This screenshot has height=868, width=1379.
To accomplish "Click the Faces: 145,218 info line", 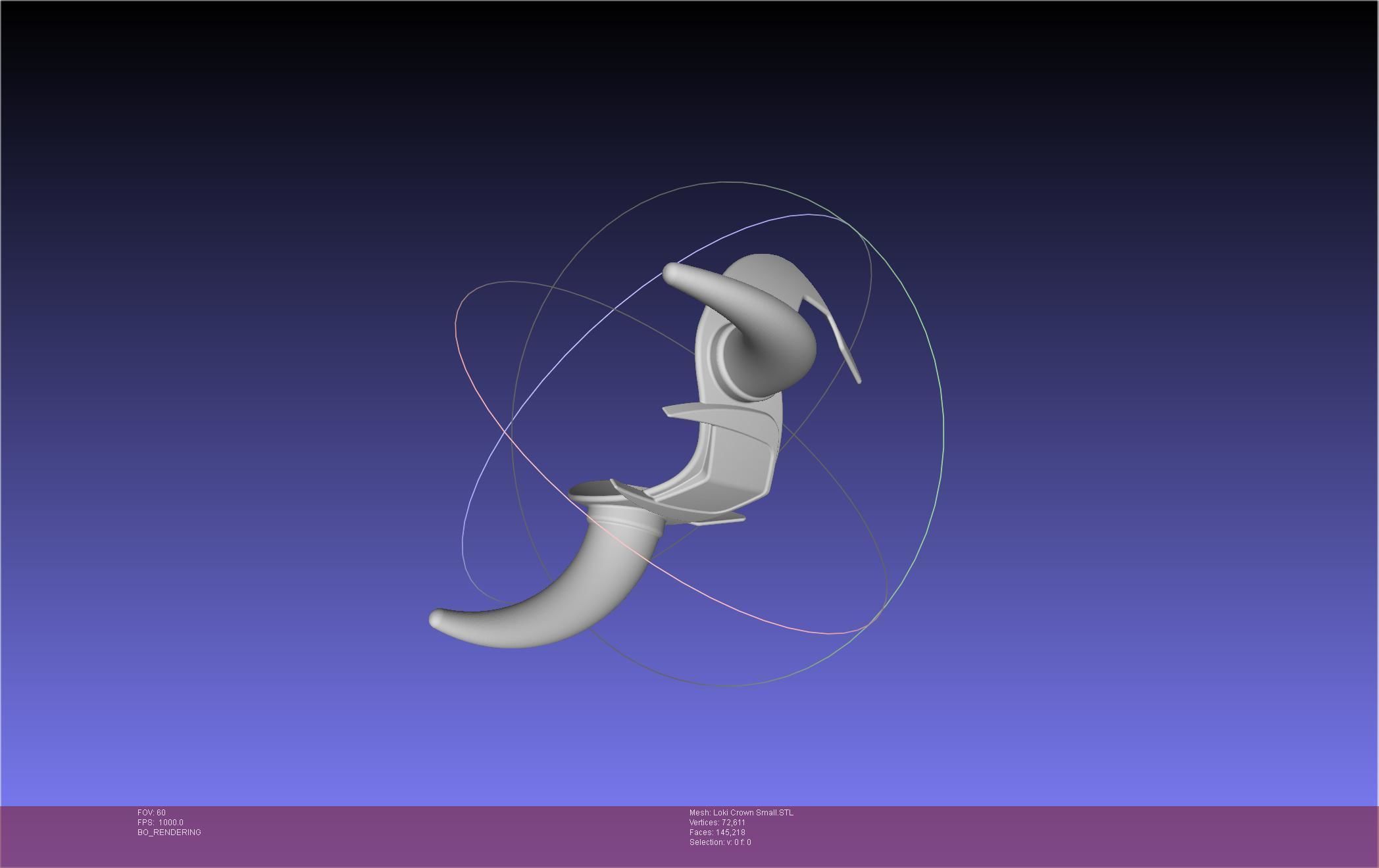I will coord(717,832).
